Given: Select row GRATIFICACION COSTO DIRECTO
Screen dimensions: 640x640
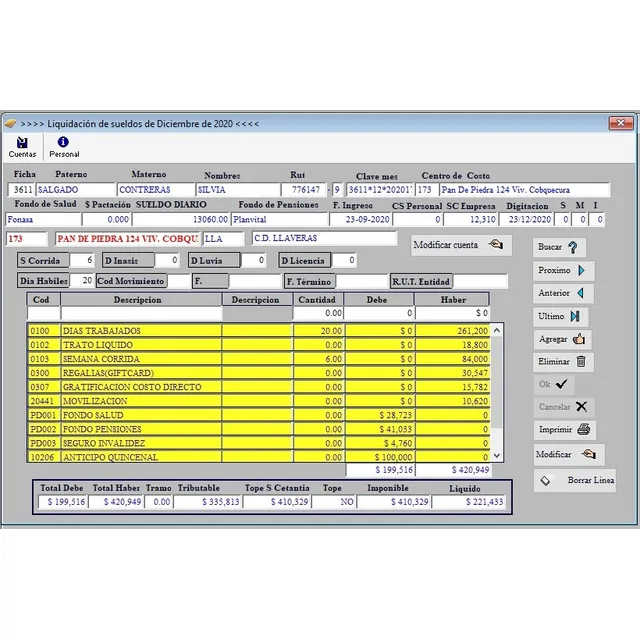Looking at the screenshot, I should pyautogui.click(x=259, y=387).
